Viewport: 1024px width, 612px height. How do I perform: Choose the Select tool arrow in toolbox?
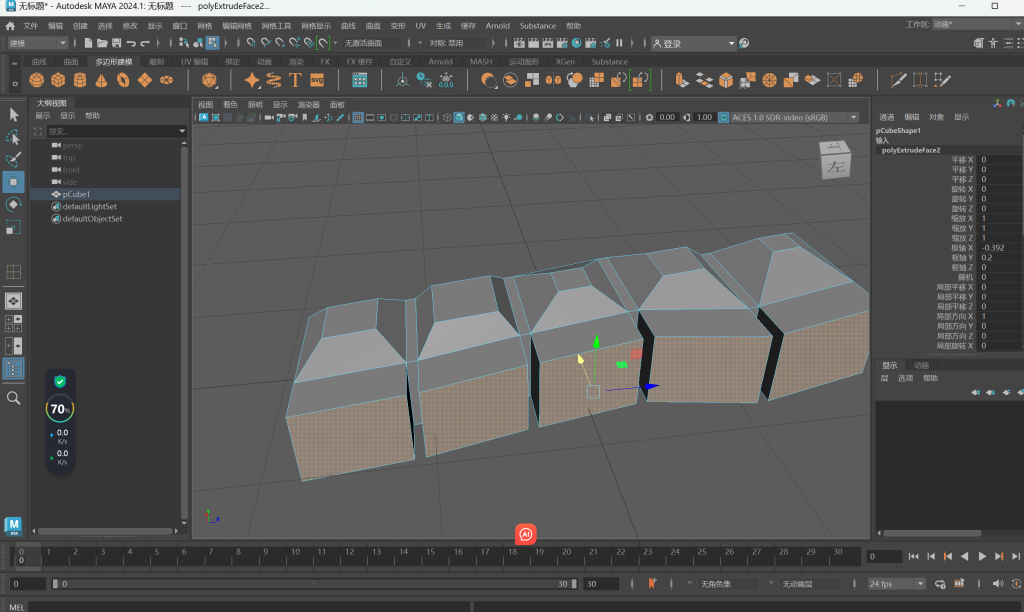pos(13,114)
